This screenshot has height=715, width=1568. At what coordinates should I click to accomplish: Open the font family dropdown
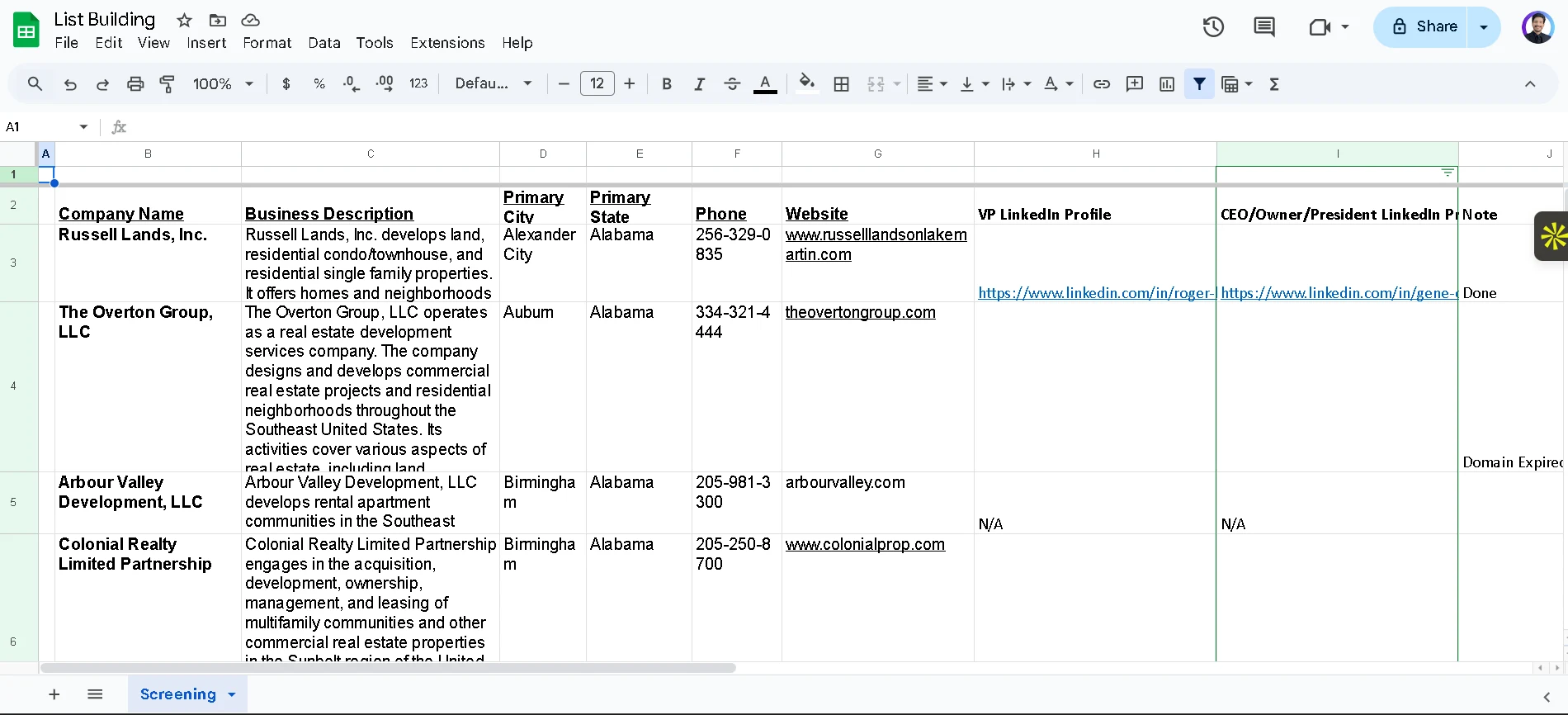coord(494,83)
